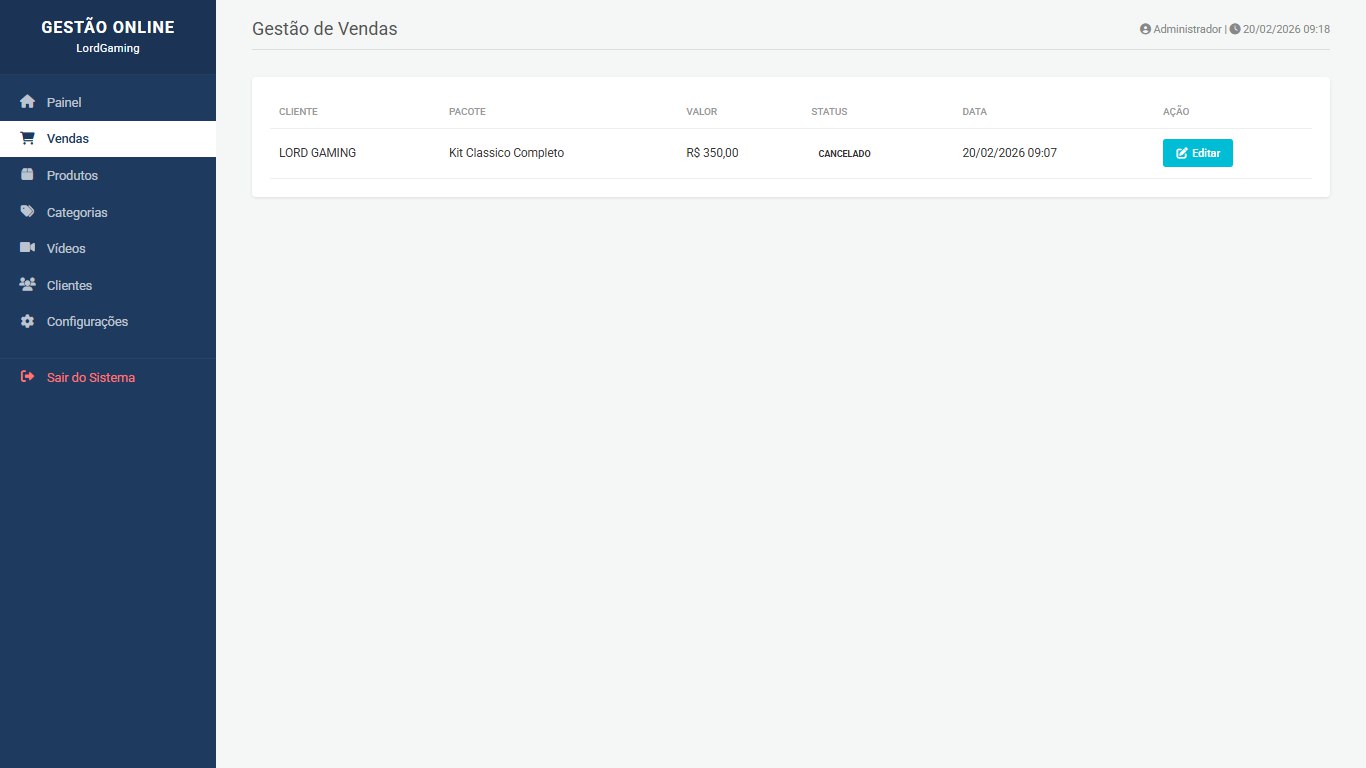
Task: Click the CLIENTE column header
Action: (x=298, y=112)
